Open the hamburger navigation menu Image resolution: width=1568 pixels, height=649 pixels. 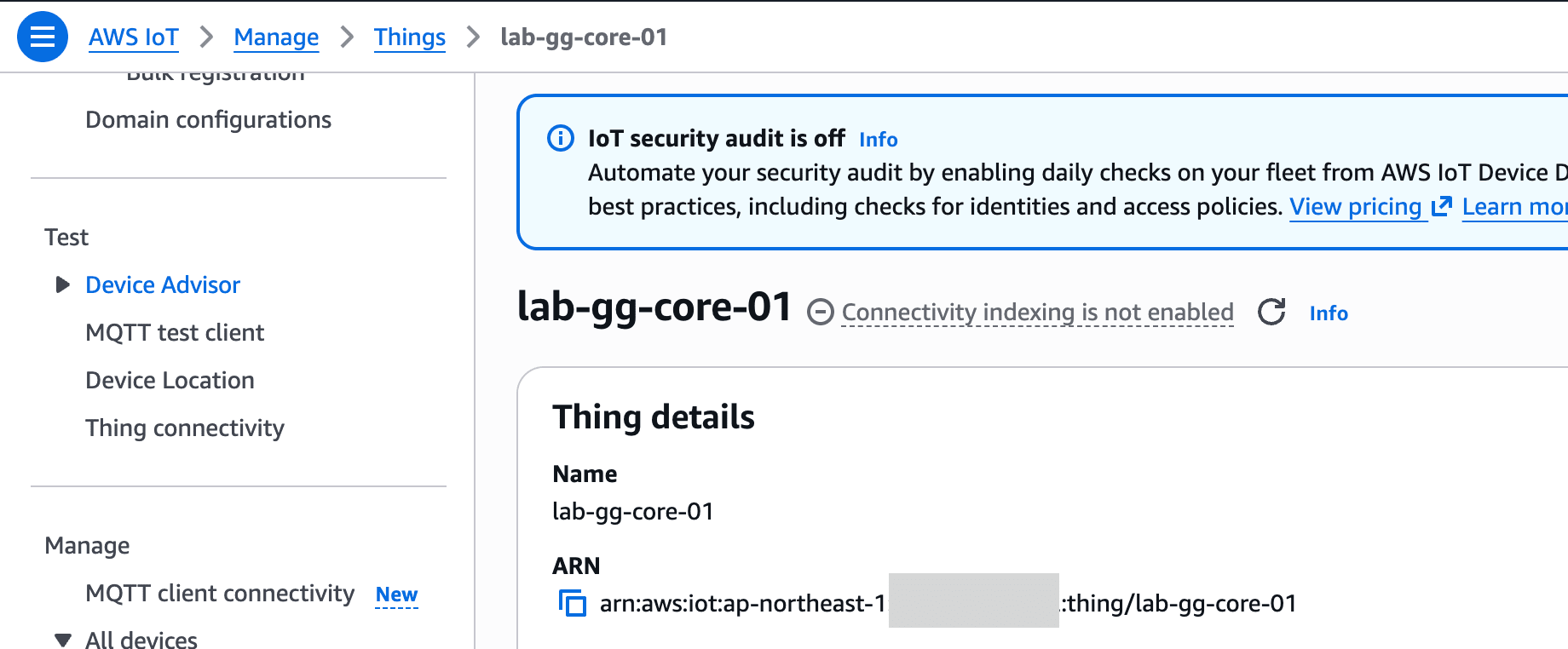(43, 37)
